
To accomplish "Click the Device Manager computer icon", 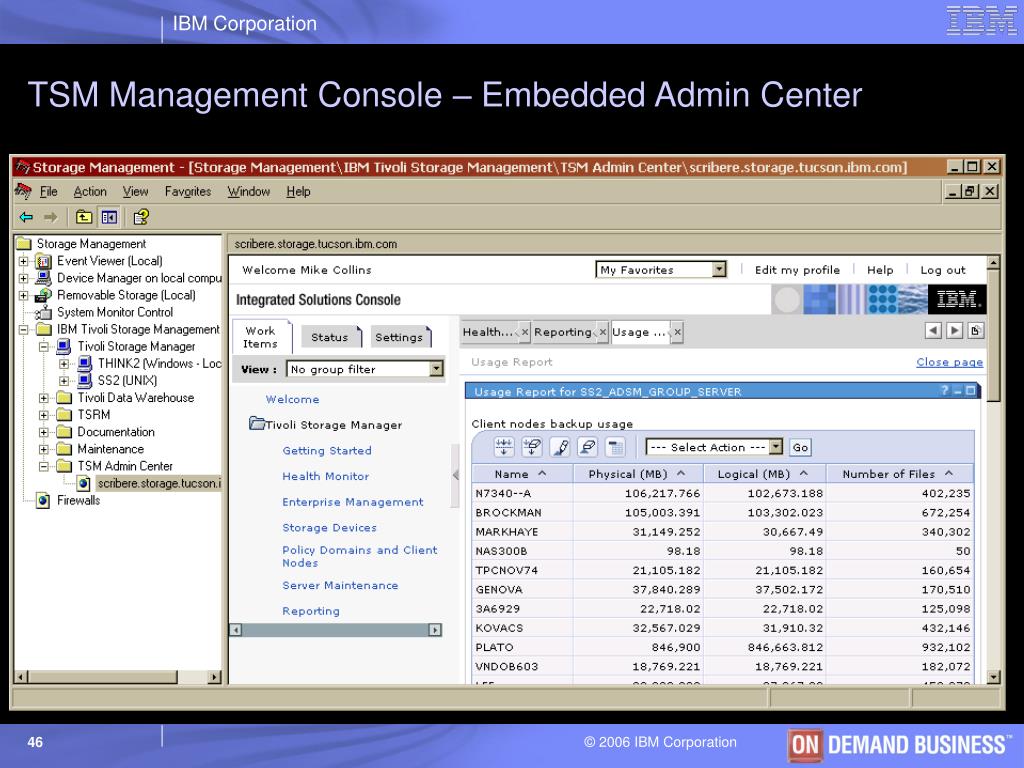I will [43, 278].
